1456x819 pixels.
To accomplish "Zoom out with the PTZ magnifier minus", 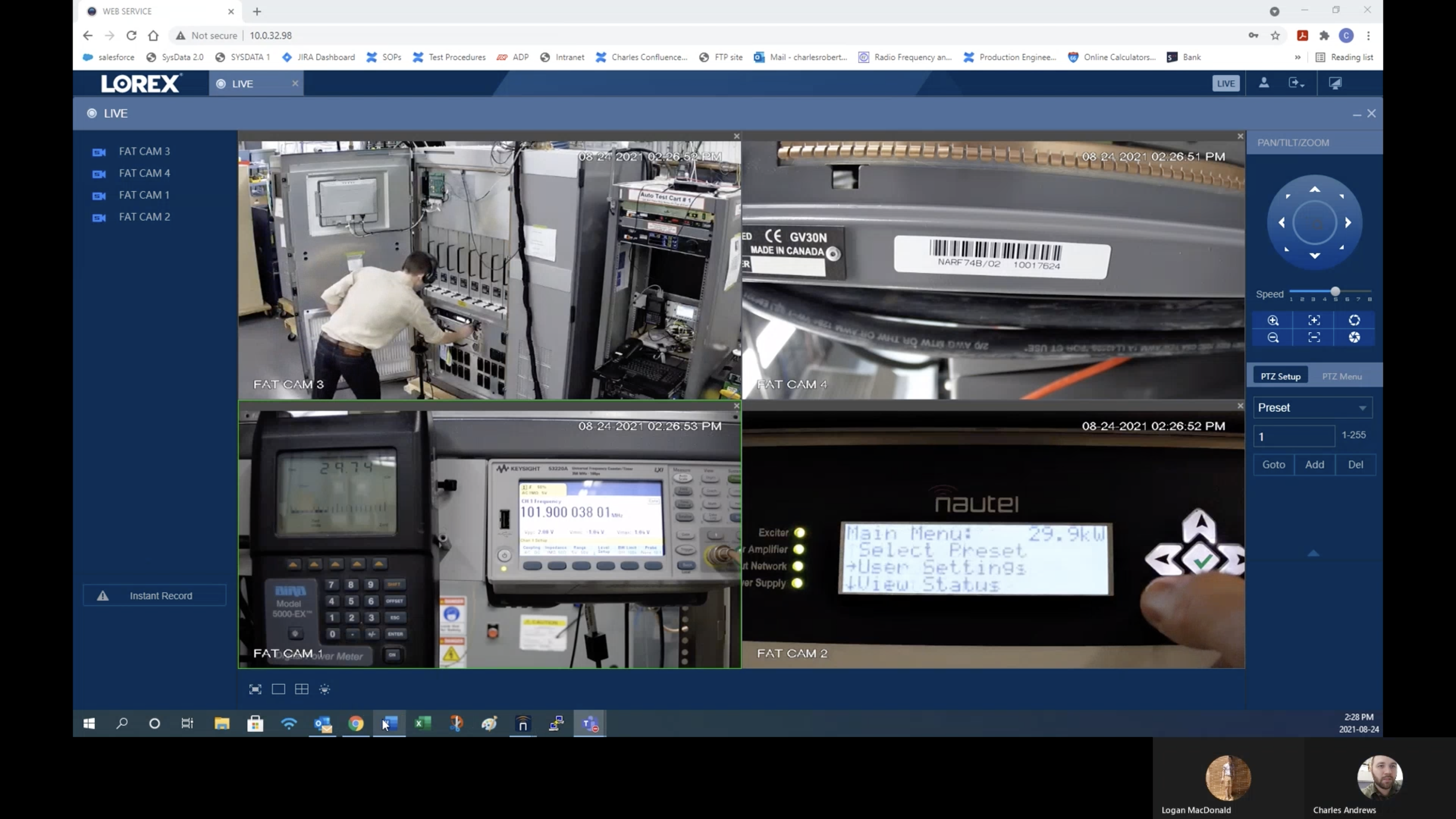I will pyautogui.click(x=1273, y=337).
